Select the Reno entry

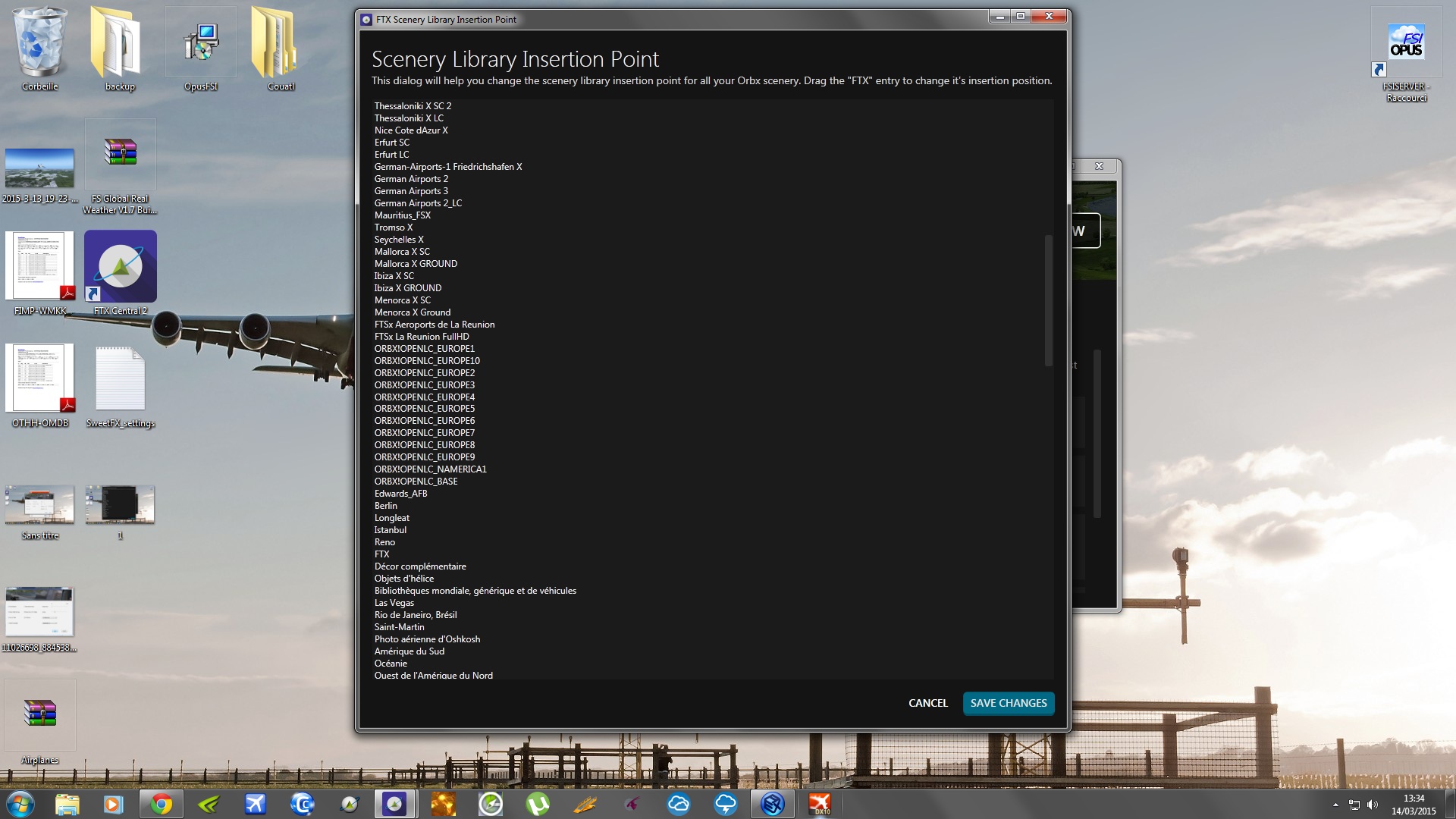tap(384, 542)
